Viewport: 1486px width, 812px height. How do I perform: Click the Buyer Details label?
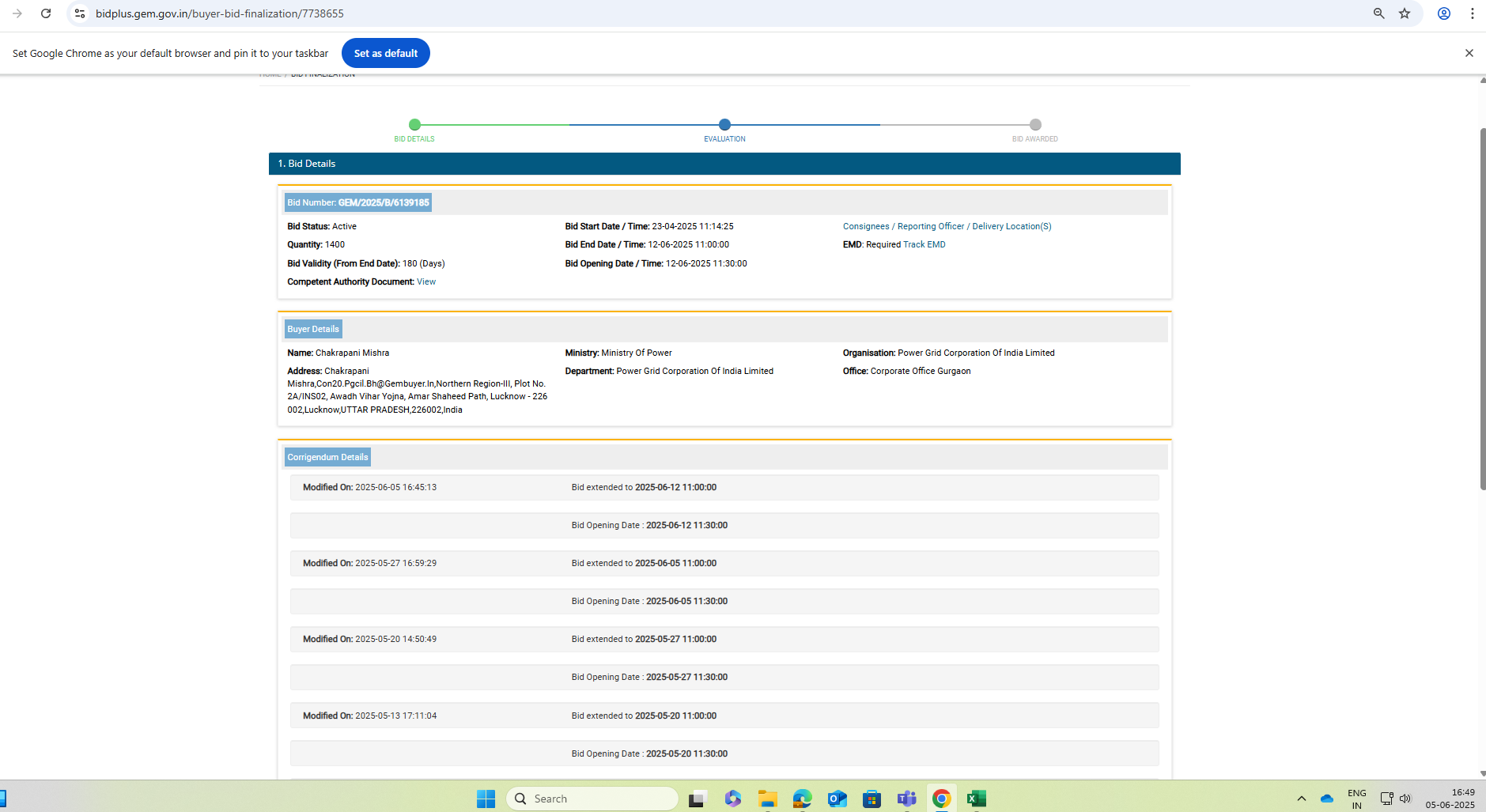coord(313,329)
